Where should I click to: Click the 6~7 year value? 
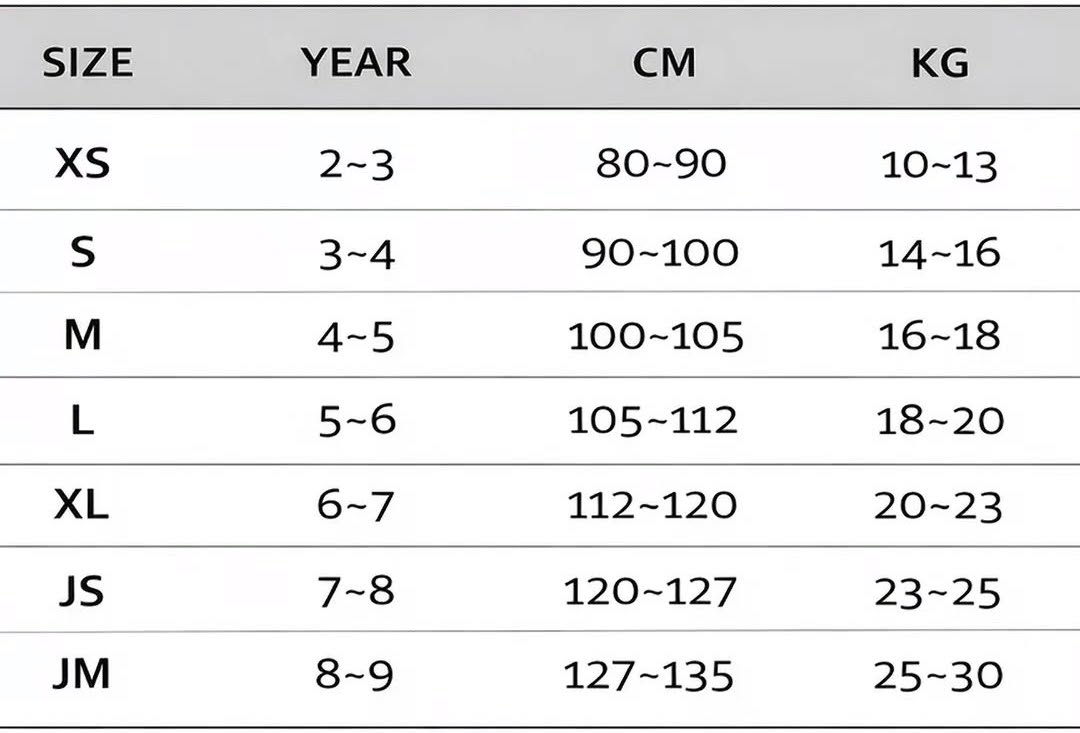point(355,506)
